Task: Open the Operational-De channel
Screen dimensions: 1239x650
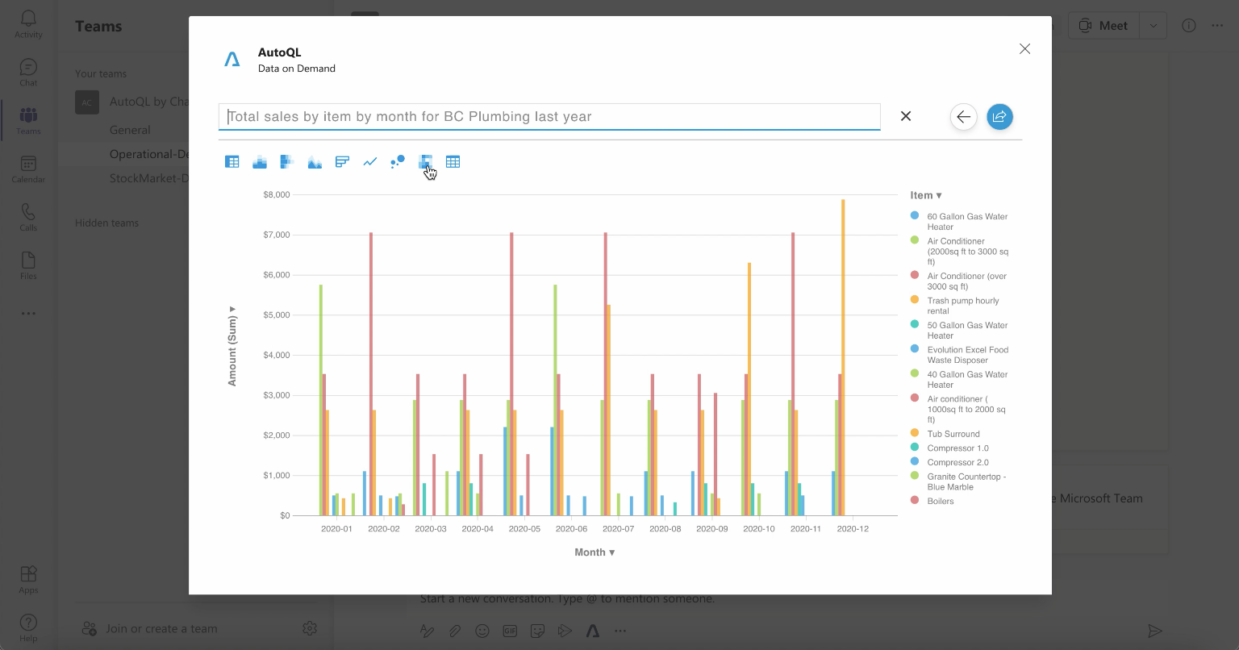Action: (149, 154)
